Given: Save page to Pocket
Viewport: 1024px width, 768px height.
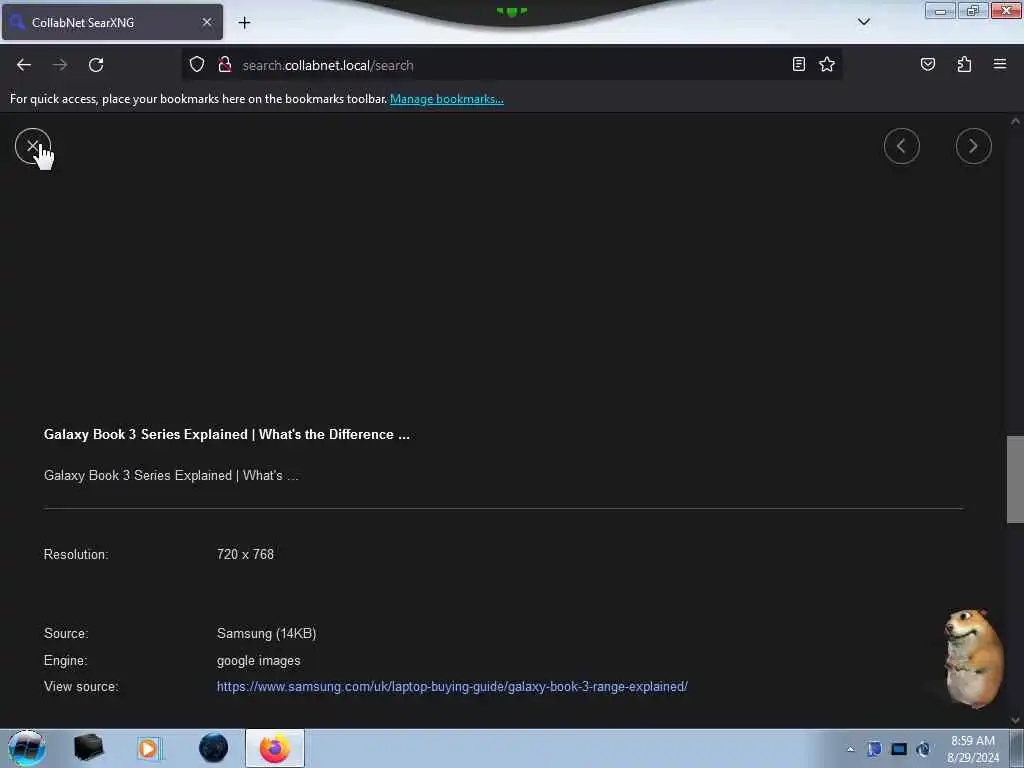Looking at the screenshot, I should (x=927, y=64).
